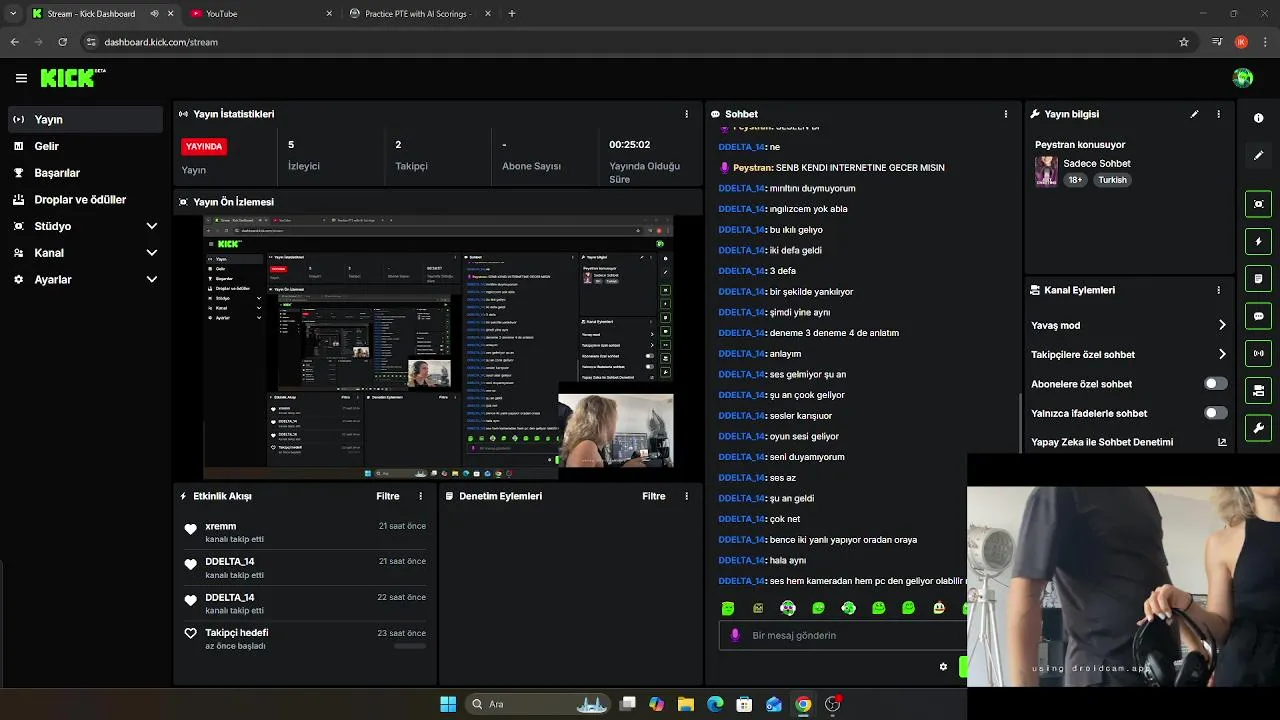Open Yapay Zeka ile Sohbet Denetimi external link
Image resolution: width=1280 pixels, height=720 pixels.
[1222, 442]
